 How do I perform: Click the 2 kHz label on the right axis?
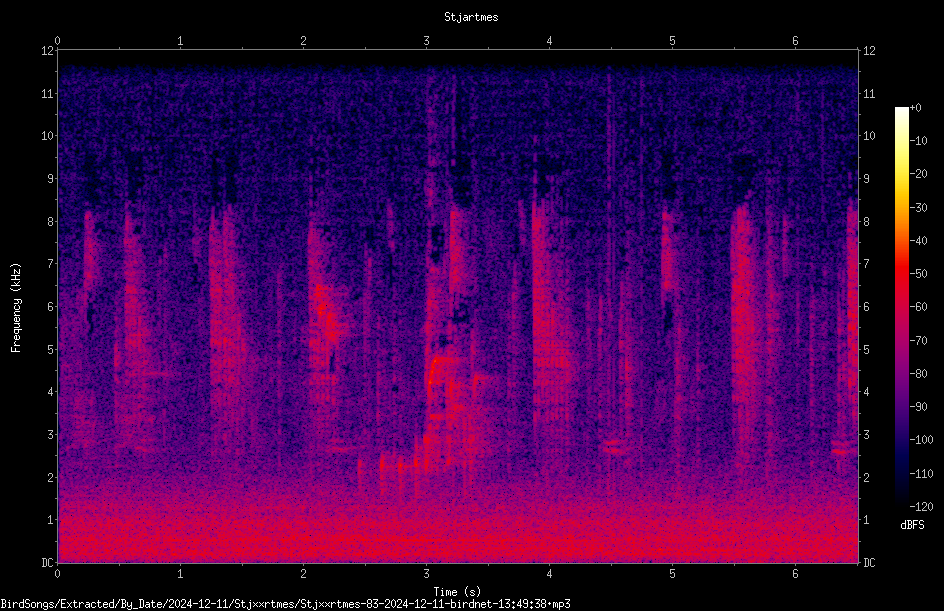tap(866, 477)
